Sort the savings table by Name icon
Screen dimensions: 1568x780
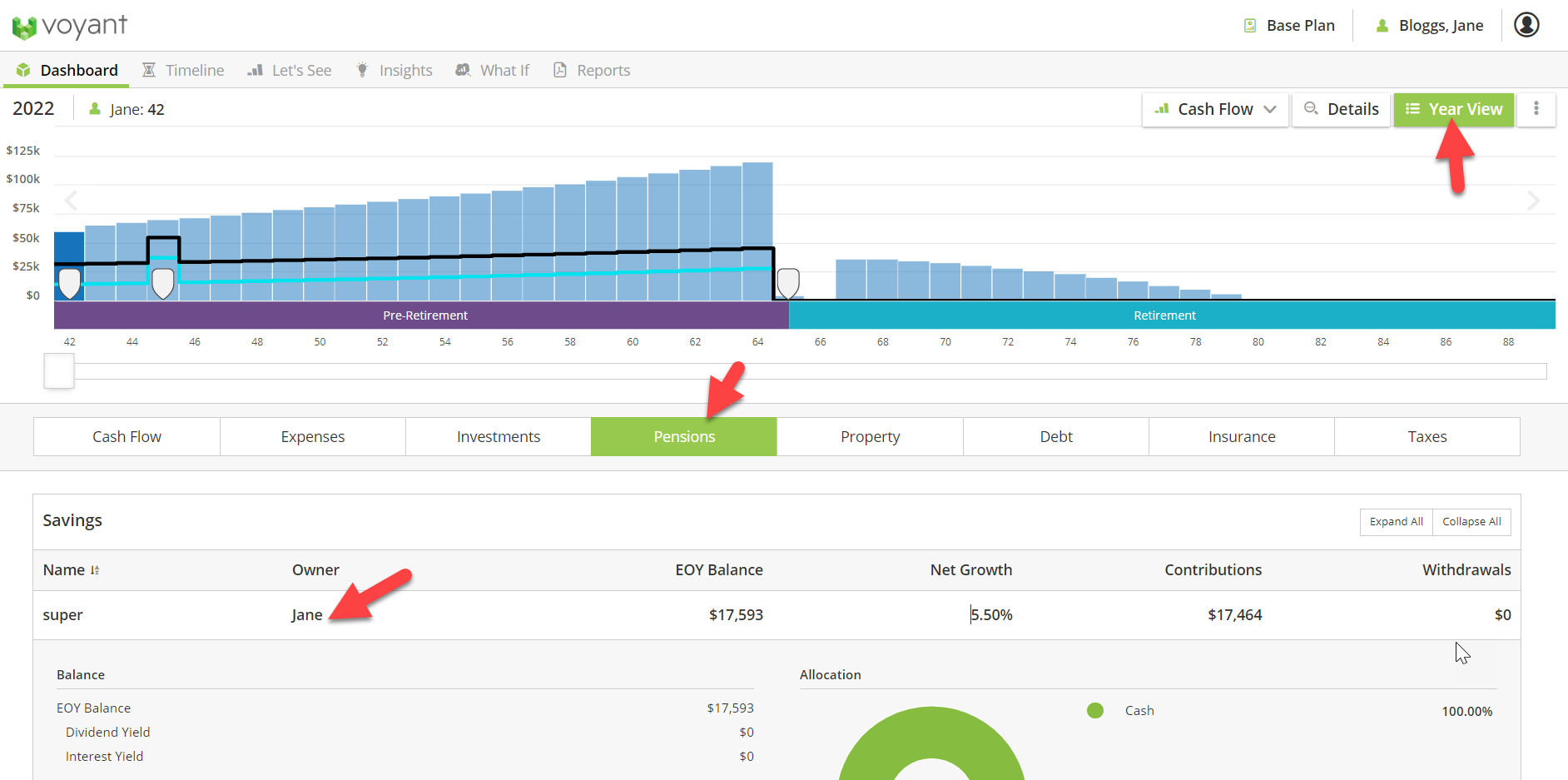click(x=95, y=570)
